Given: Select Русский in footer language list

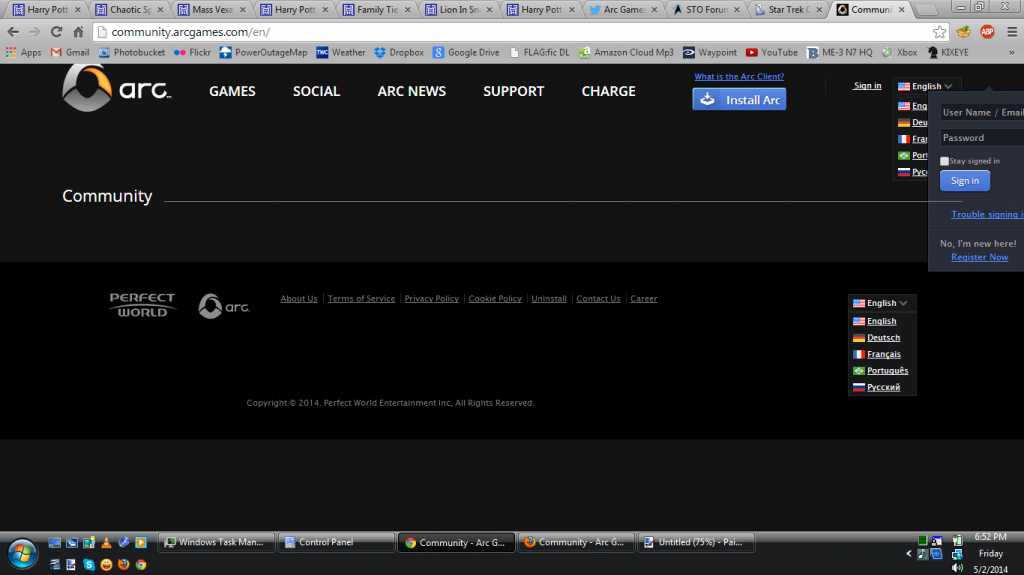Looking at the screenshot, I should 883,387.
